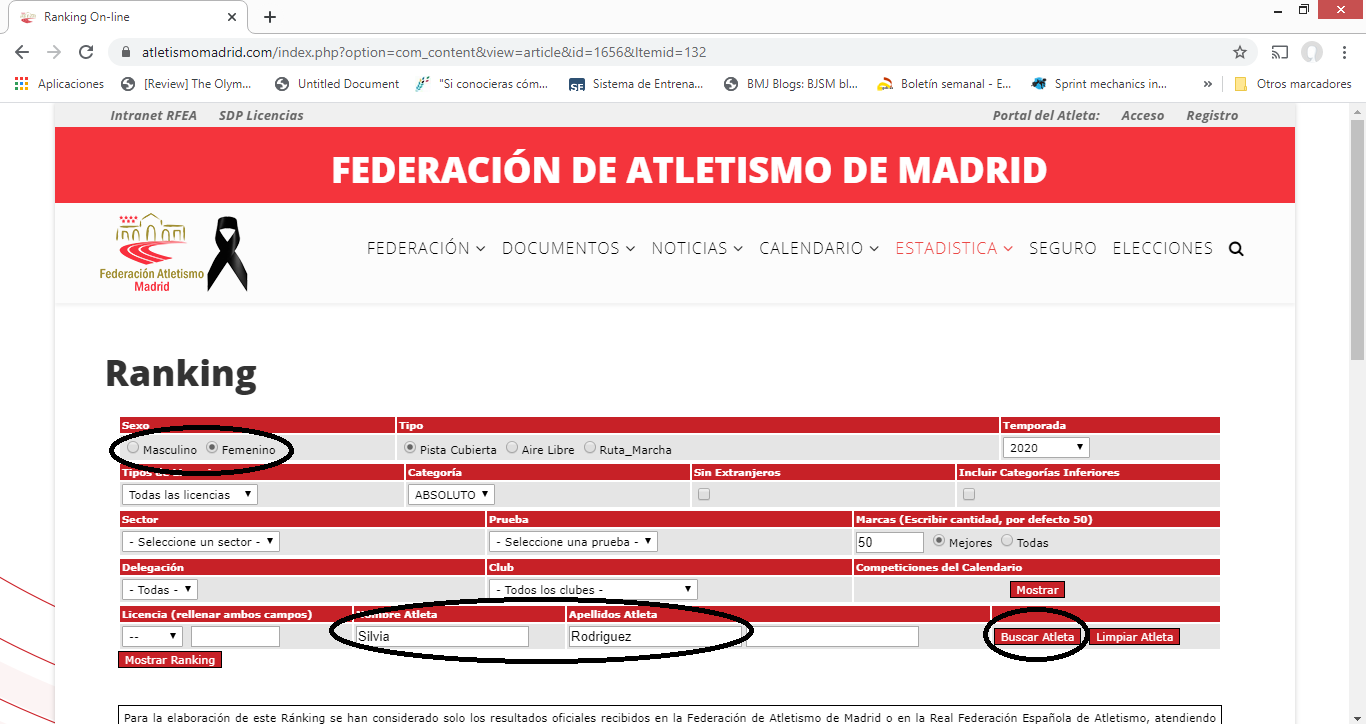Tick the Sin Extranjeros checkbox
Viewport: 1368px width, 724px height.
click(x=704, y=494)
